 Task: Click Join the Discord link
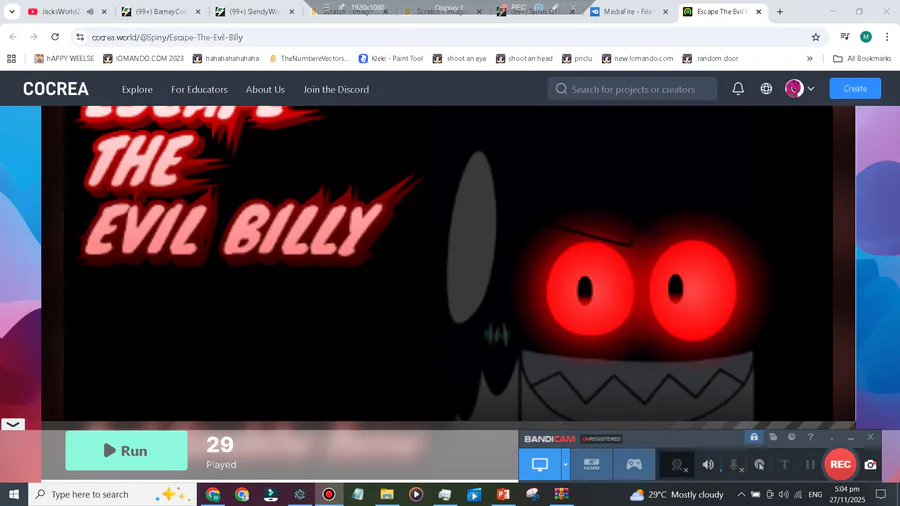tap(336, 89)
